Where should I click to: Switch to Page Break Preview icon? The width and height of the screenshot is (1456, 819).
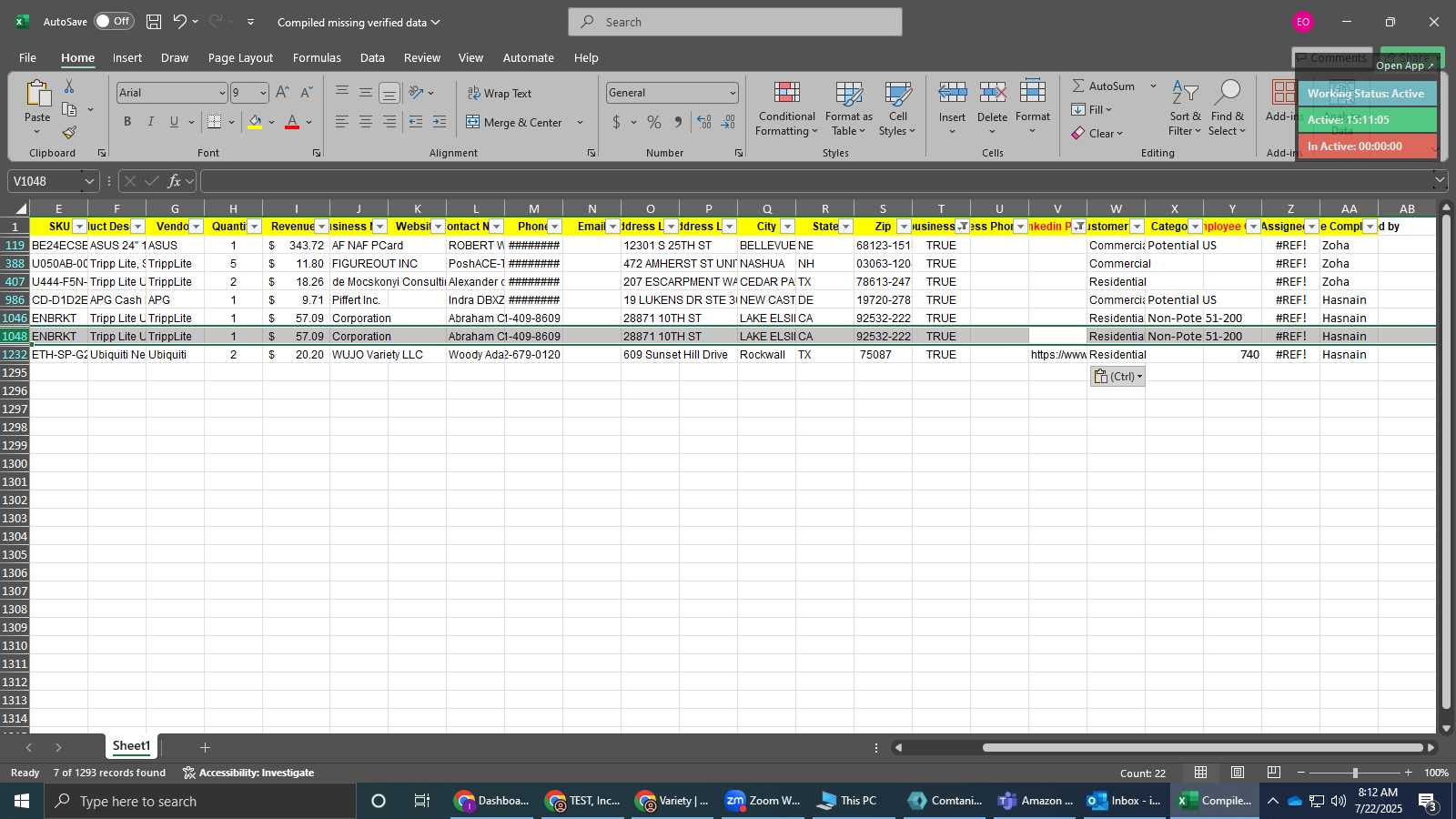click(x=1274, y=773)
